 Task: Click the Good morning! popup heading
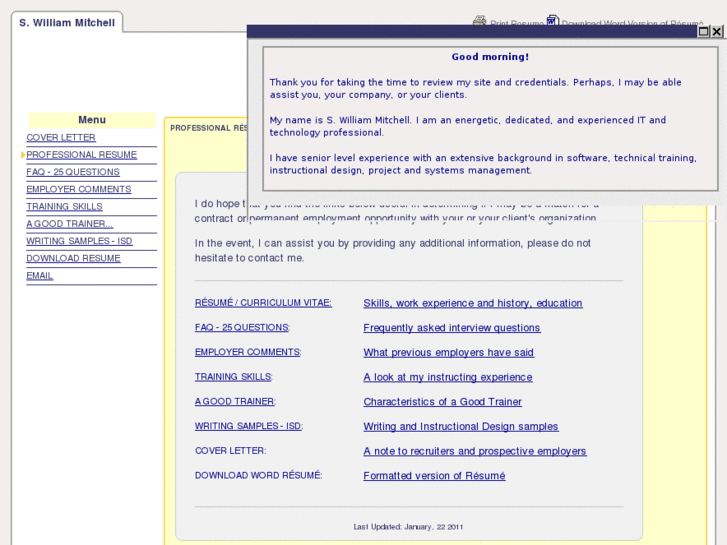pyautogui.click(x=490, y=57)
